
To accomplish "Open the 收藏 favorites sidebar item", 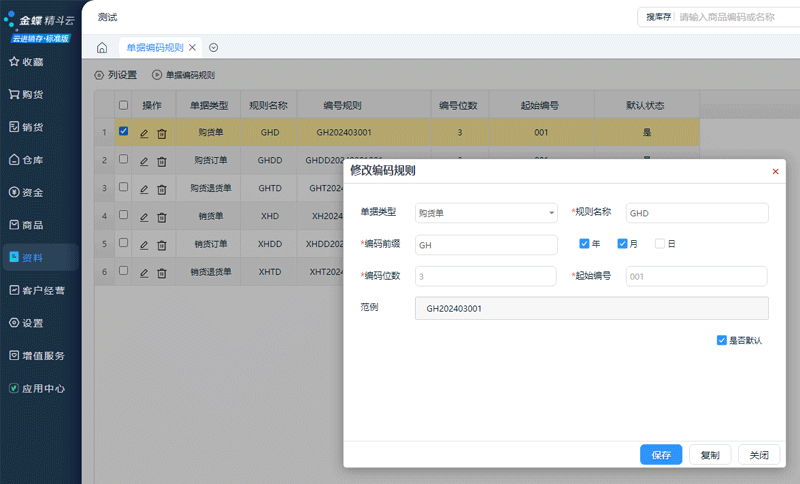I will point(27,62).
